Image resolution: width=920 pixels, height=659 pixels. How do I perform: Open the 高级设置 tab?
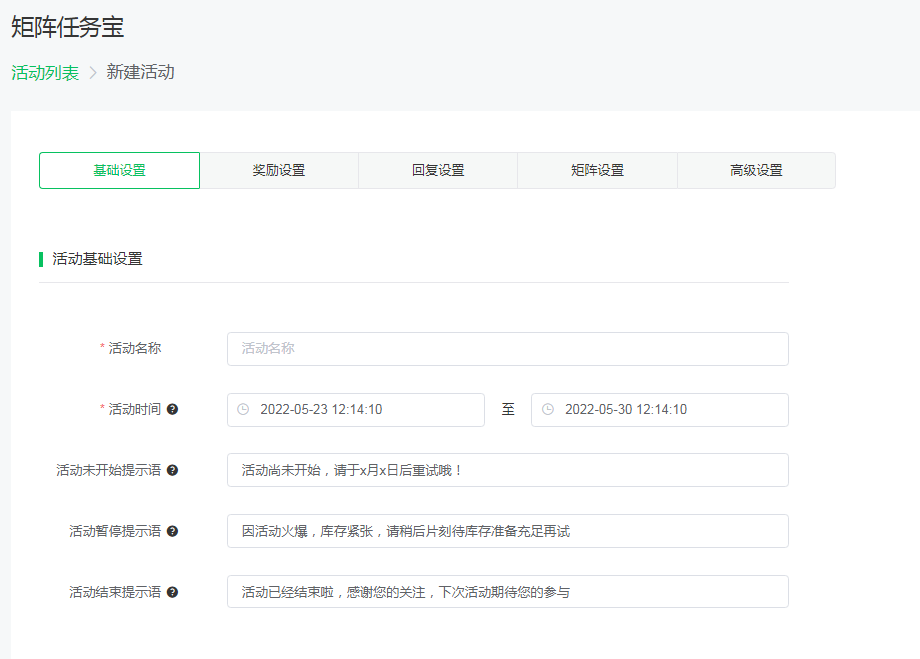[x=755, y=170]
